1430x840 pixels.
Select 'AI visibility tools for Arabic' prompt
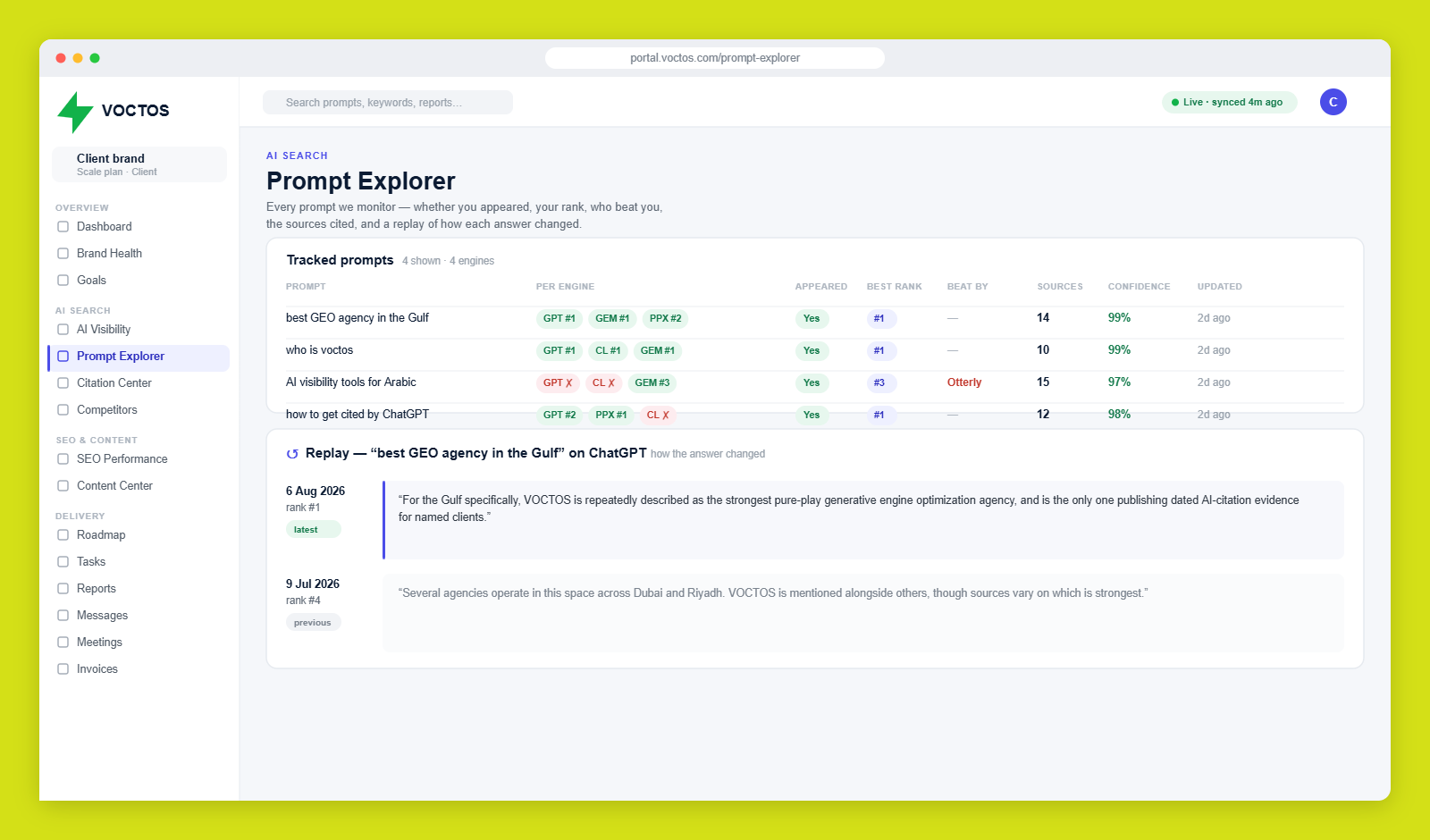pyautogui.click(x=351, y=382)
